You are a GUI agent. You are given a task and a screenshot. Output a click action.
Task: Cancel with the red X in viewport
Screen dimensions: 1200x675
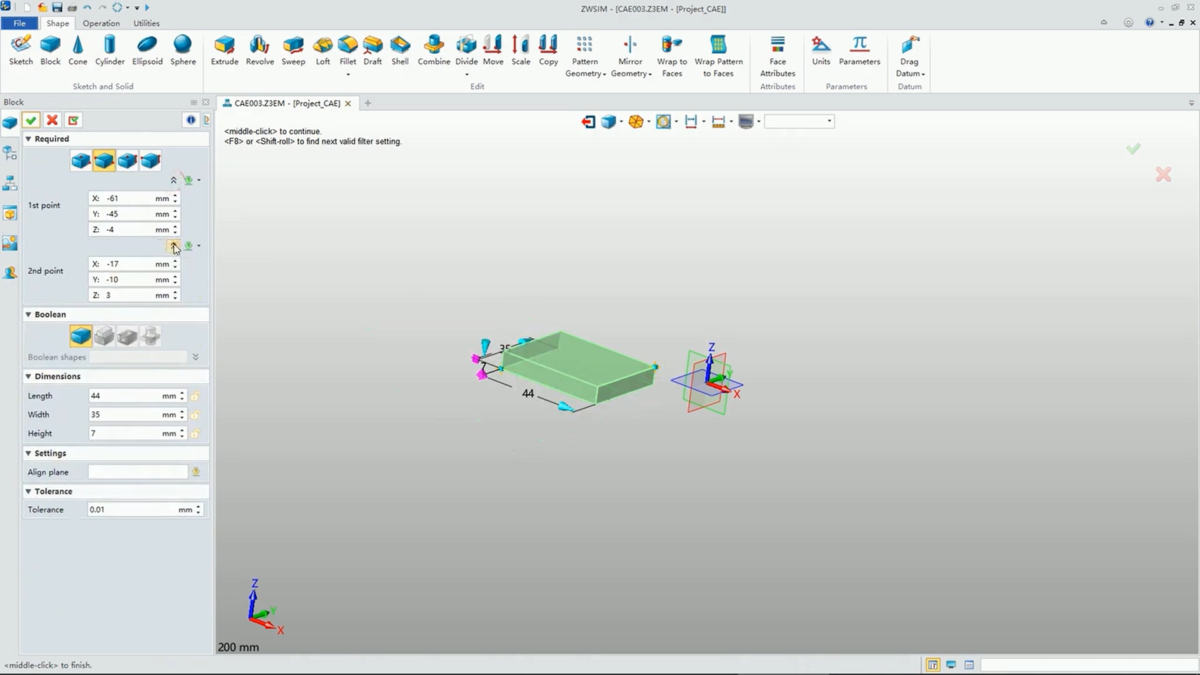(x=1163, y=174)
